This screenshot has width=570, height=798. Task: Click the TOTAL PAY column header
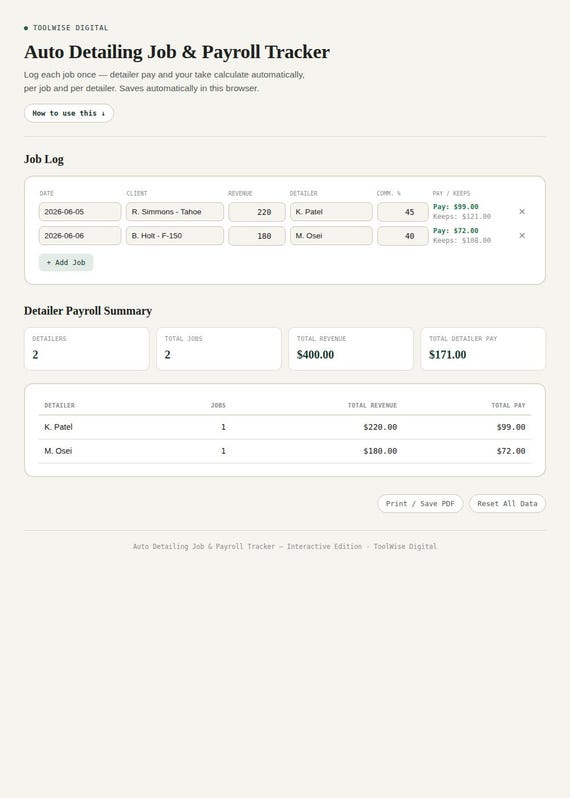[508, 405]
